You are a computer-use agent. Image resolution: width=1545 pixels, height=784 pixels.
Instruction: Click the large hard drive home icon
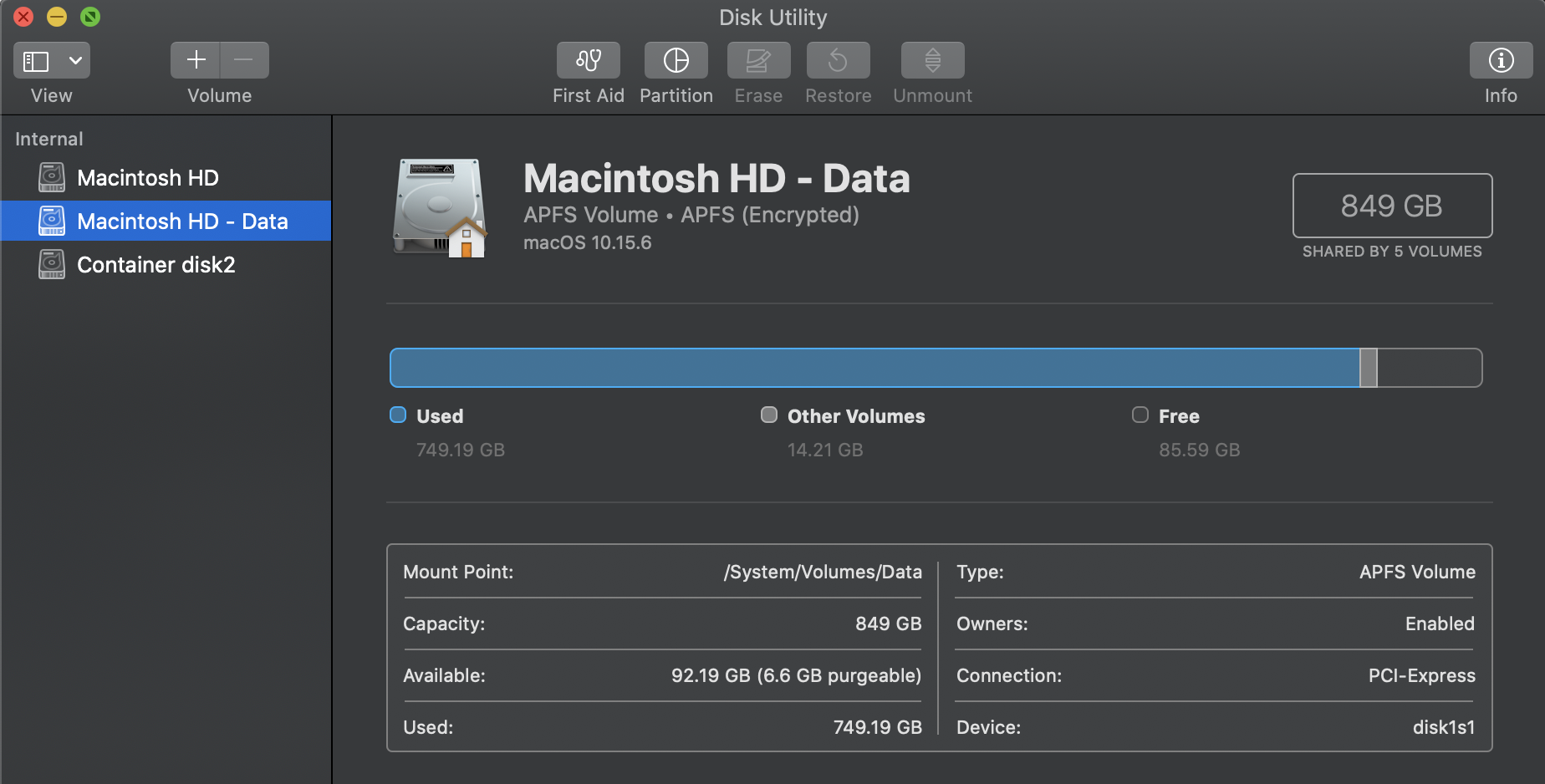440,207
